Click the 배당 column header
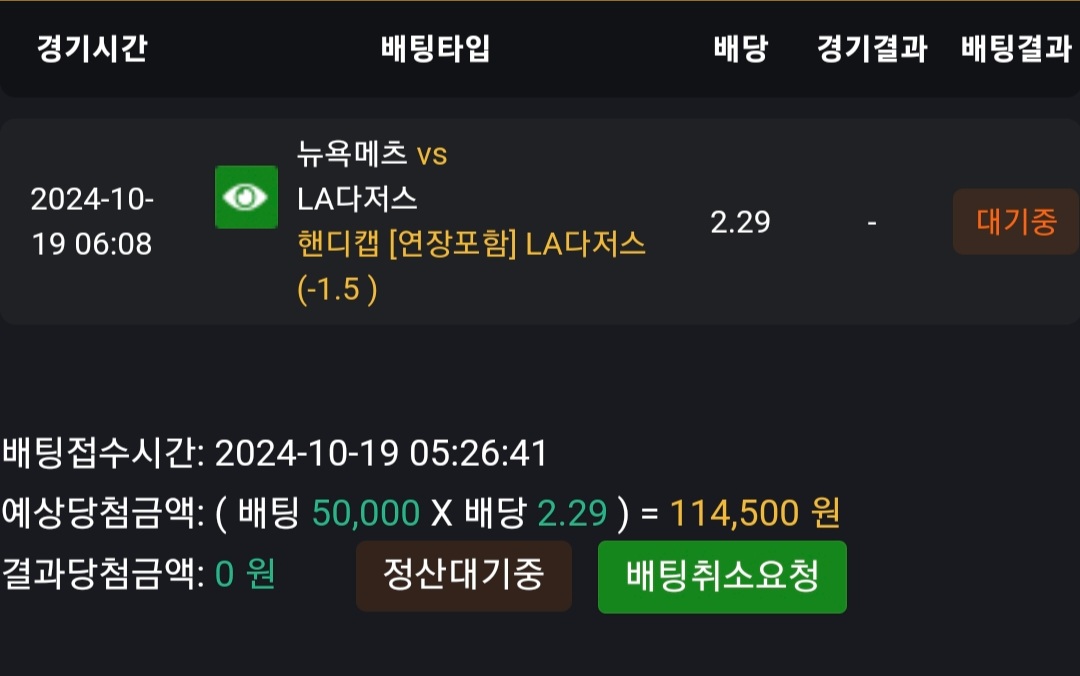The image size is (1080, 676). [x=740, y=49]
